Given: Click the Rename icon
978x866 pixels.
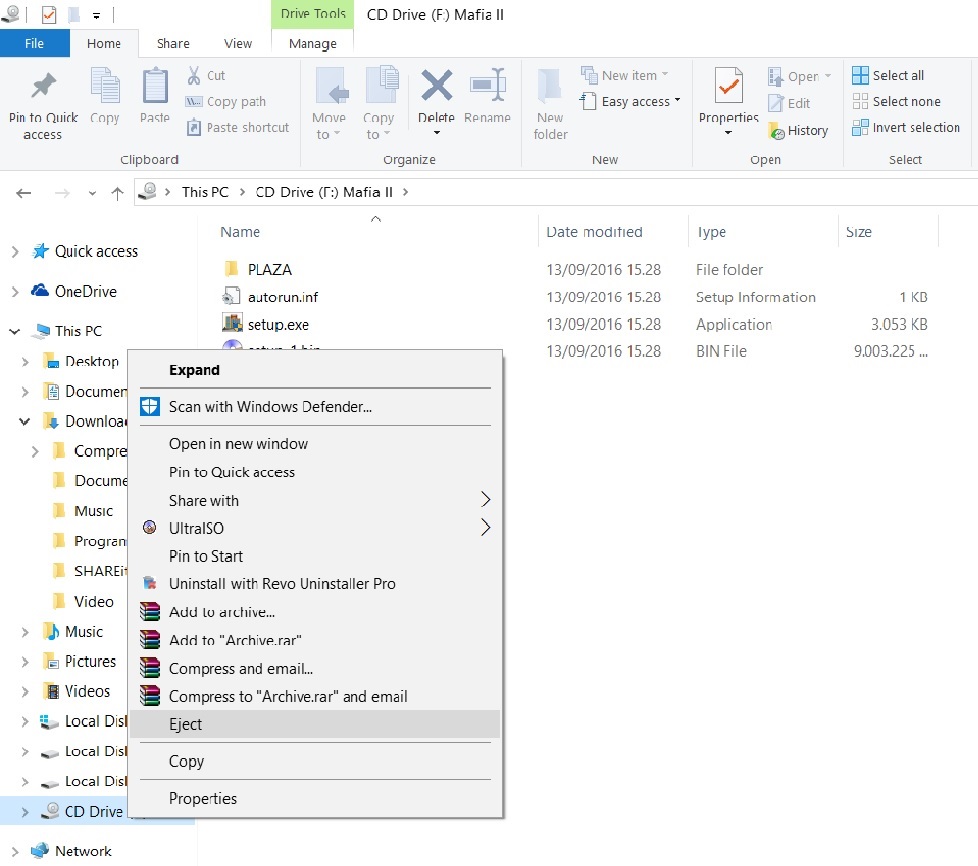Looking at the screenshot, I should click(x=487, y=85).
